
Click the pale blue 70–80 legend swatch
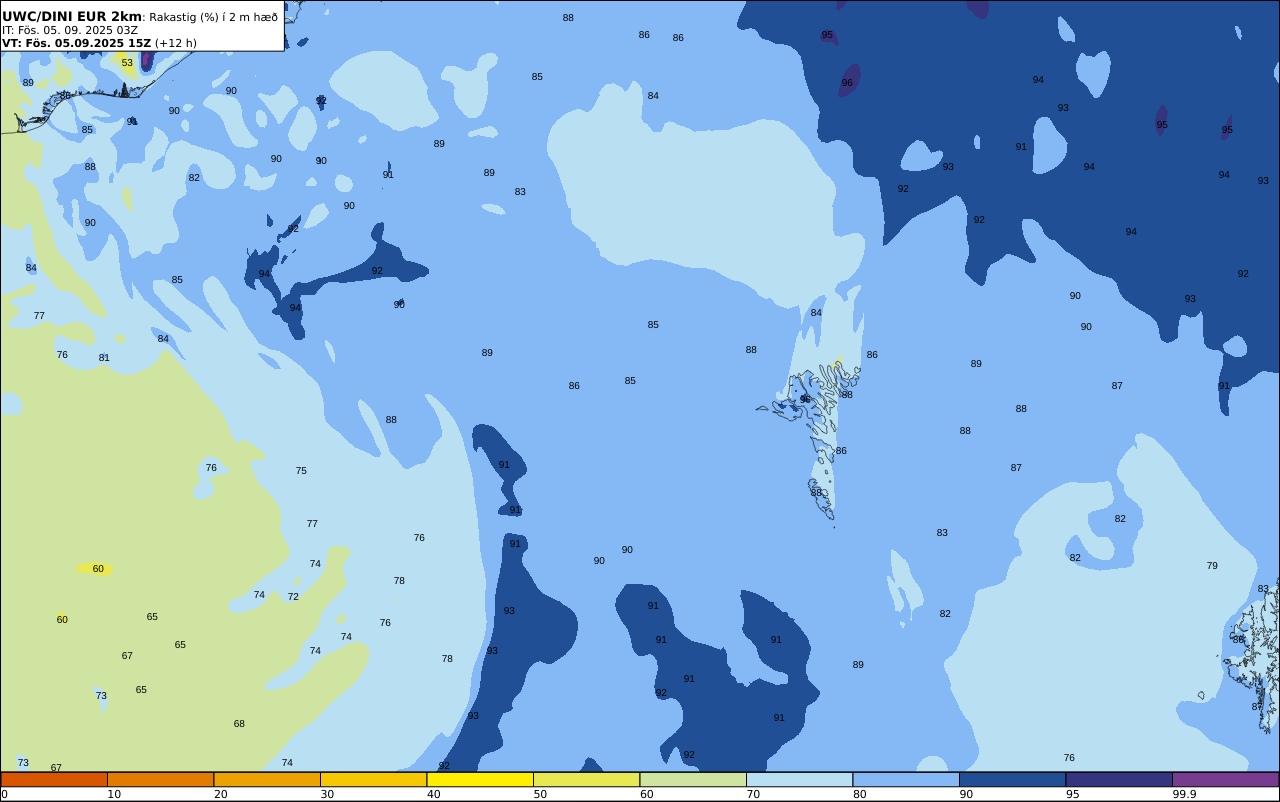pos(799,779)
